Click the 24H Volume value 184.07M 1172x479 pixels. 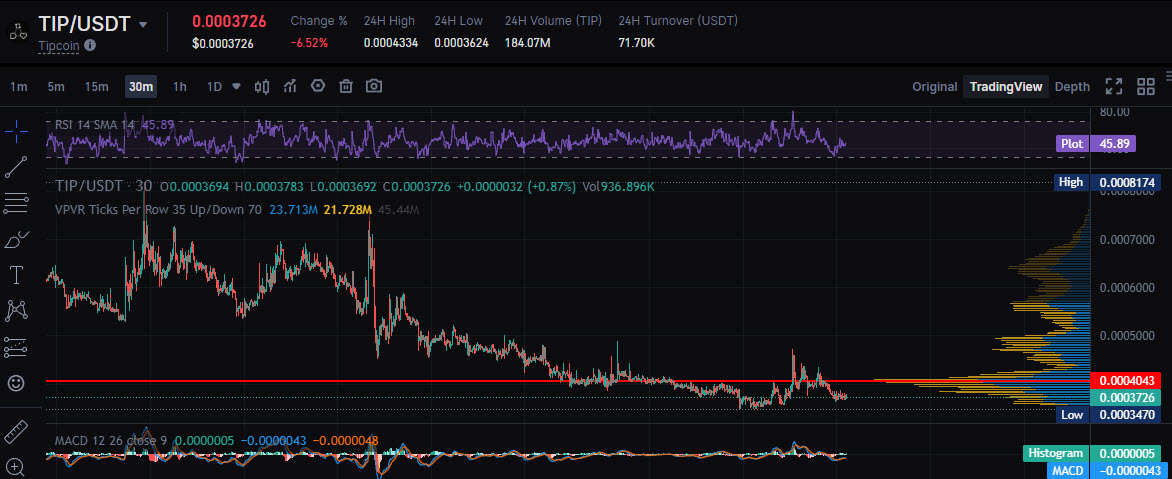(x=528, y=43)
